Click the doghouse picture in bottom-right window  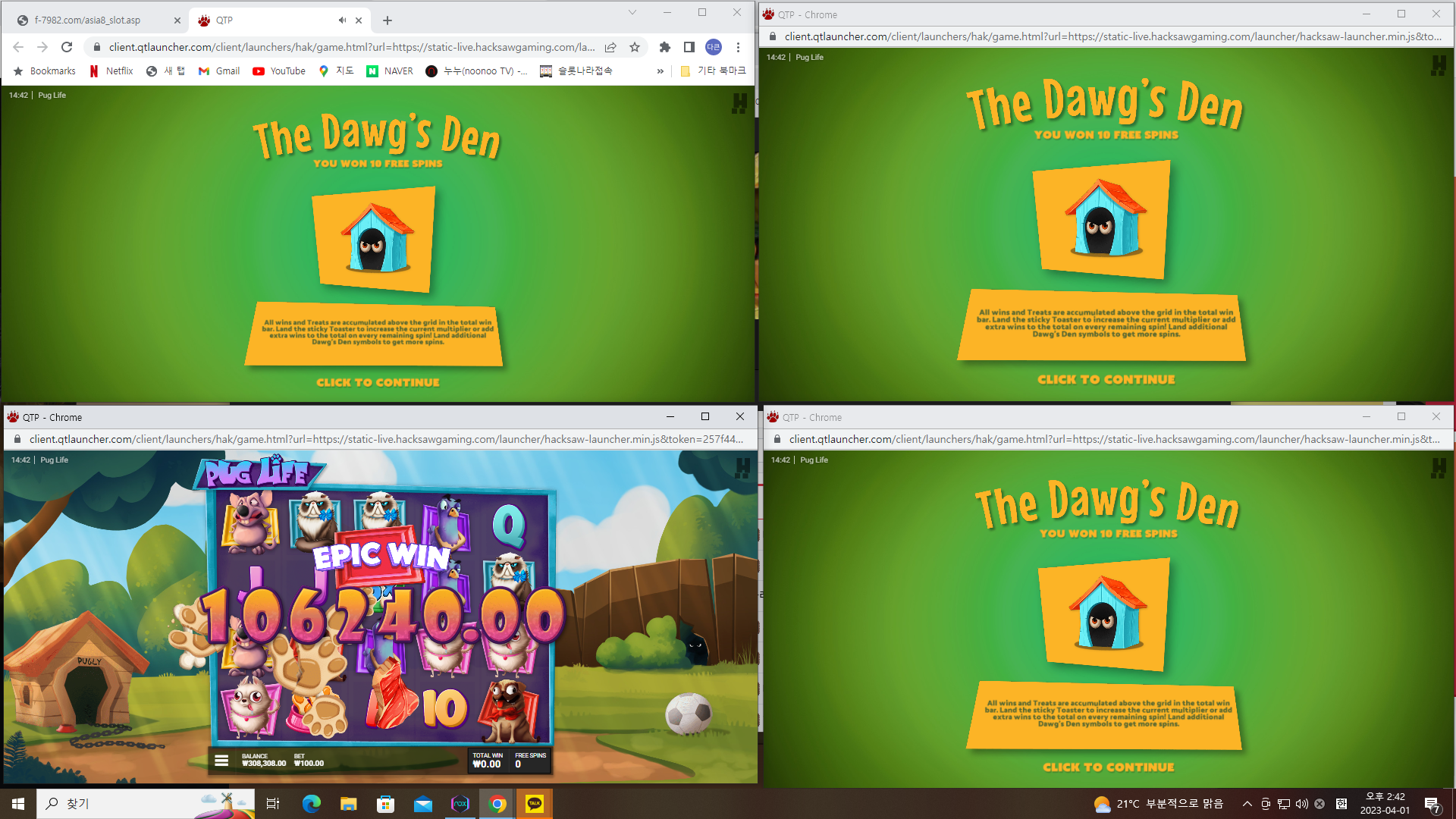[1103, 615]
